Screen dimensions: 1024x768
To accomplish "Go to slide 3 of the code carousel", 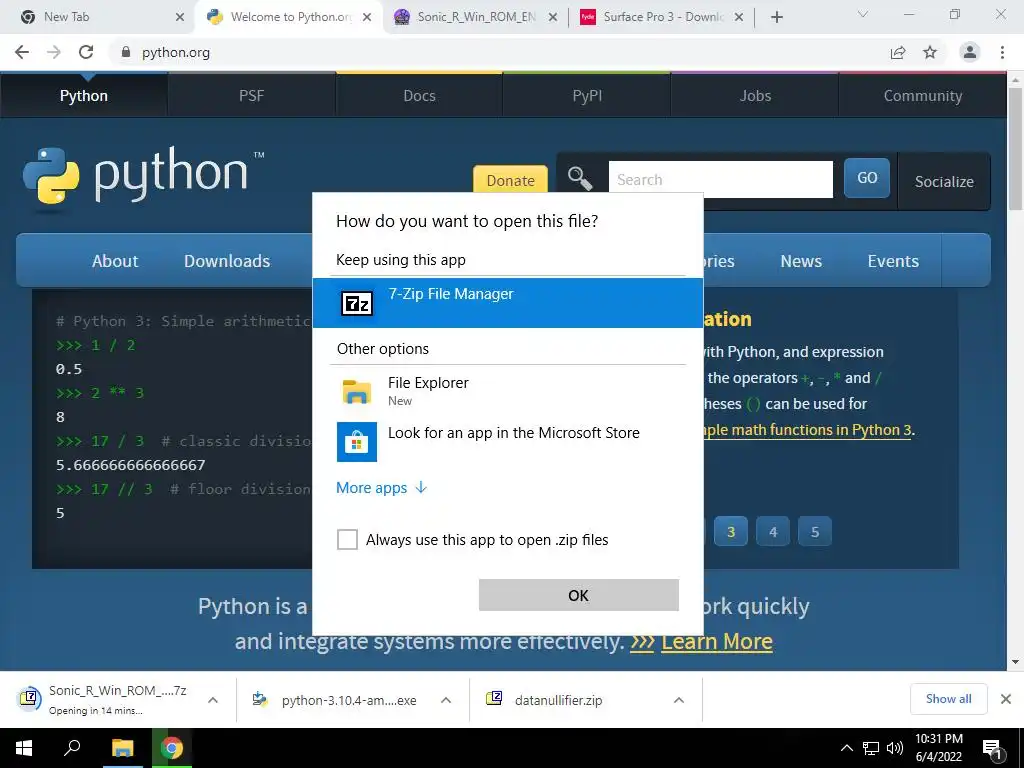I will tap(731, 532).
